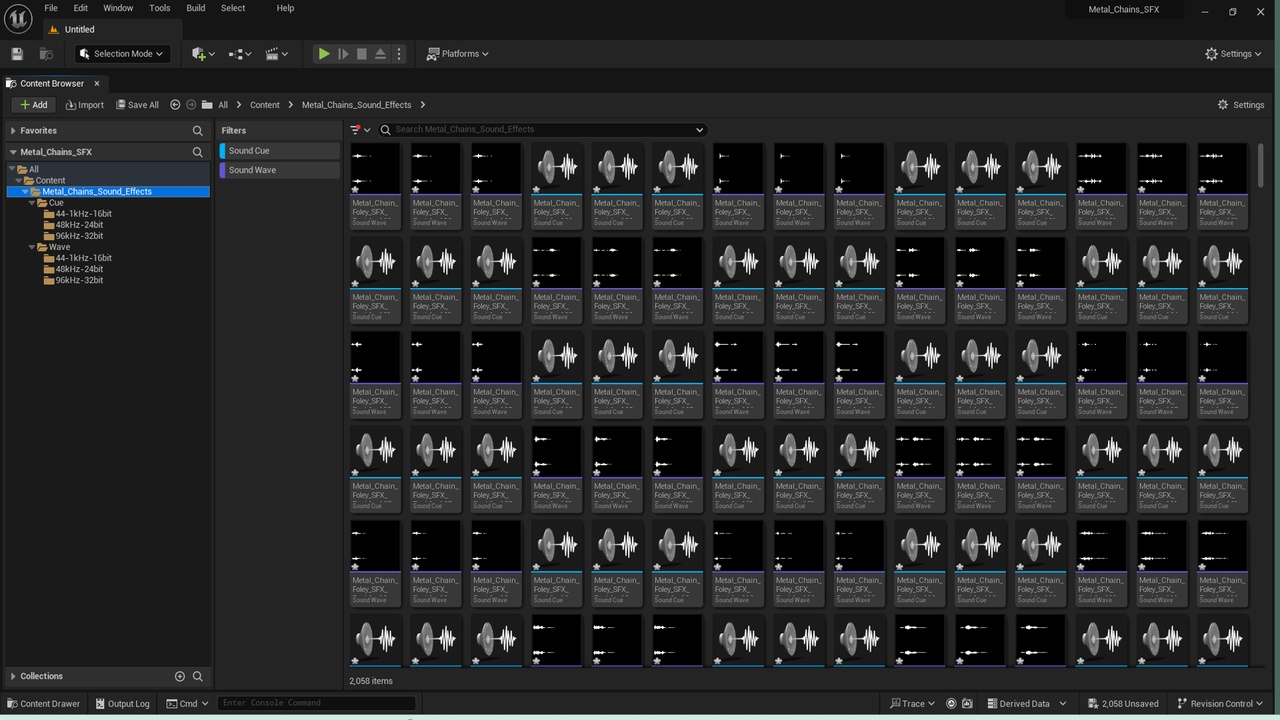Viewport: 1280px width, 720px height.
Task: Start Play in editor
Action: [324, 54]
